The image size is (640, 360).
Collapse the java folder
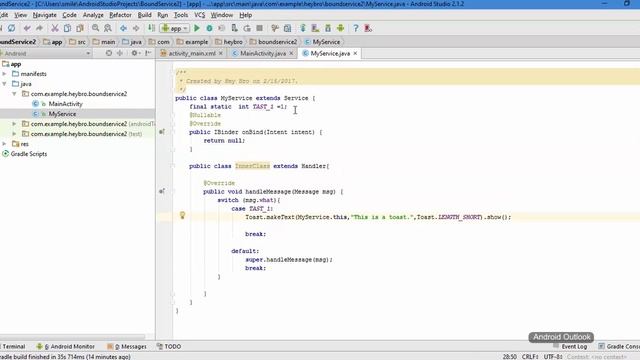pos(4,84)
